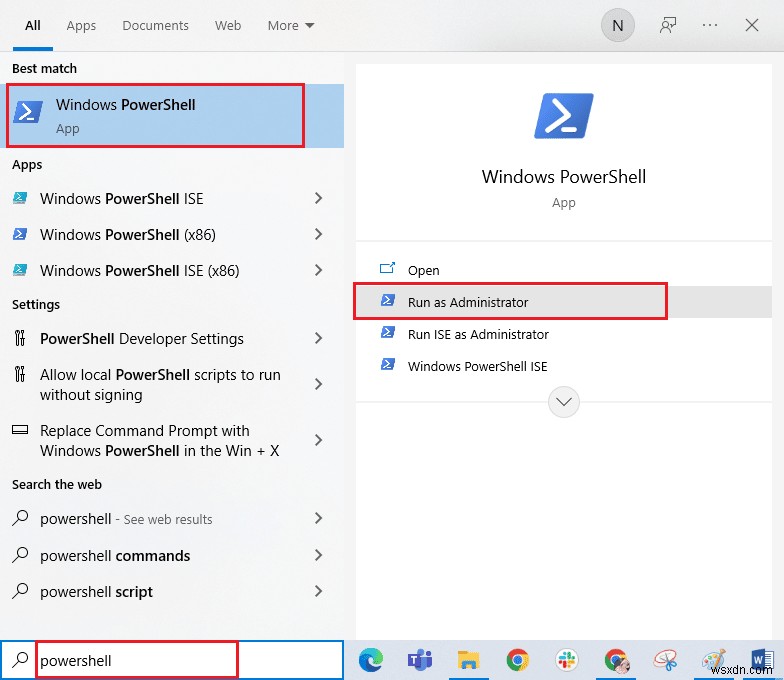784x680 pixels.
Task: Open the second Chrome profile icon on taskbar
Action: [x=616, y=660]
